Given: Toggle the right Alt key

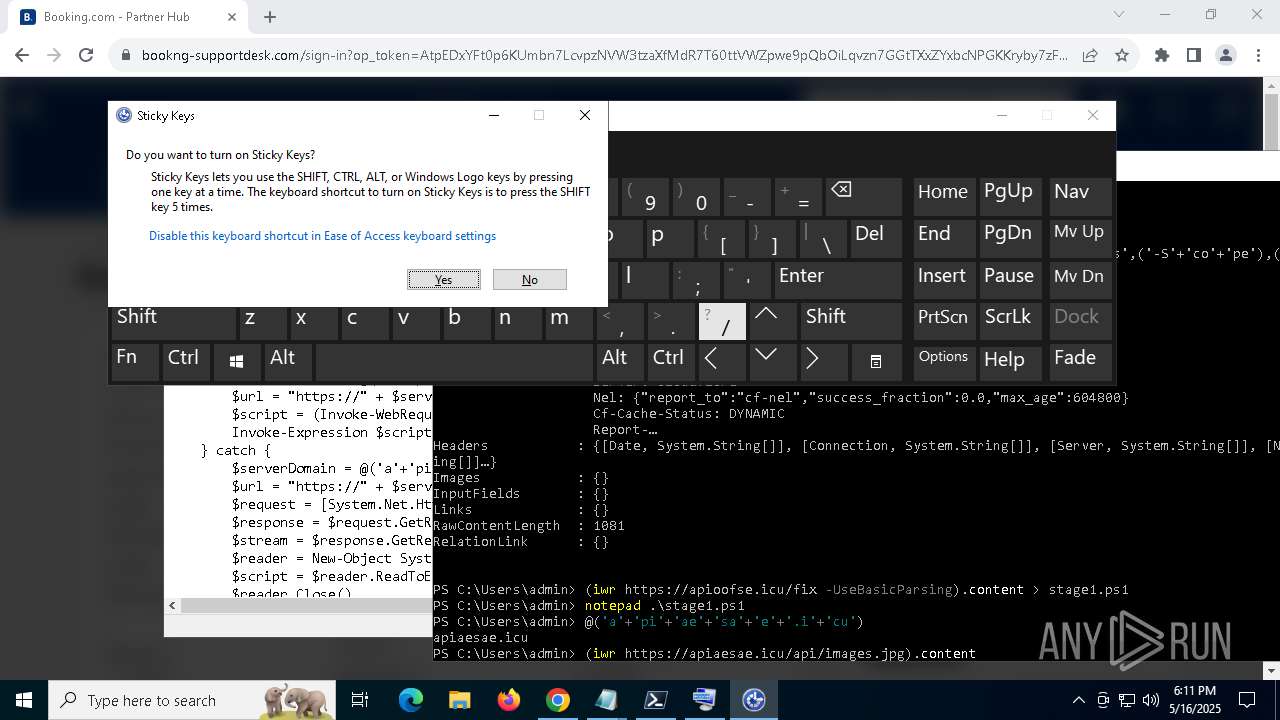Looking at the screenshot, I should [x=620, y=362].
